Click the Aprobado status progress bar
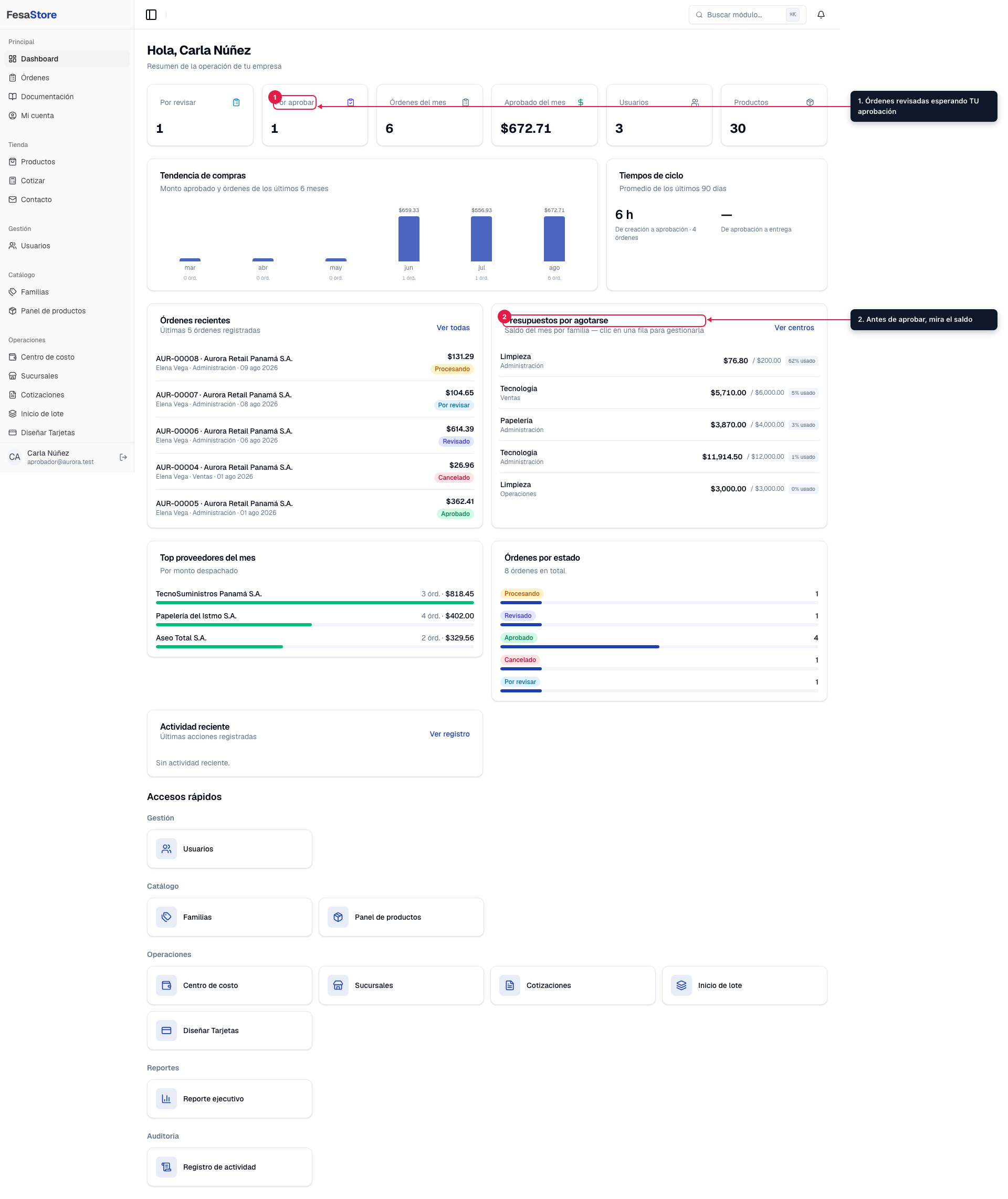 659,647
